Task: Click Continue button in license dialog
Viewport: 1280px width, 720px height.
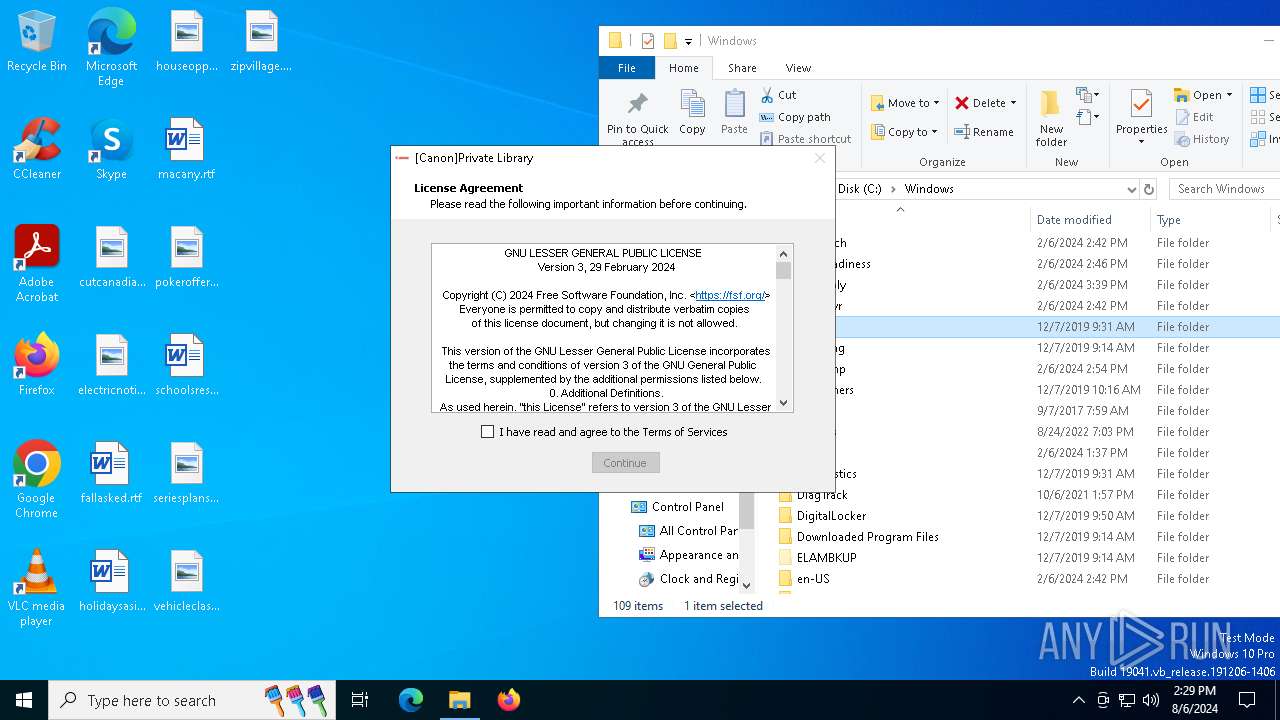Action: (x=625, y=463)
